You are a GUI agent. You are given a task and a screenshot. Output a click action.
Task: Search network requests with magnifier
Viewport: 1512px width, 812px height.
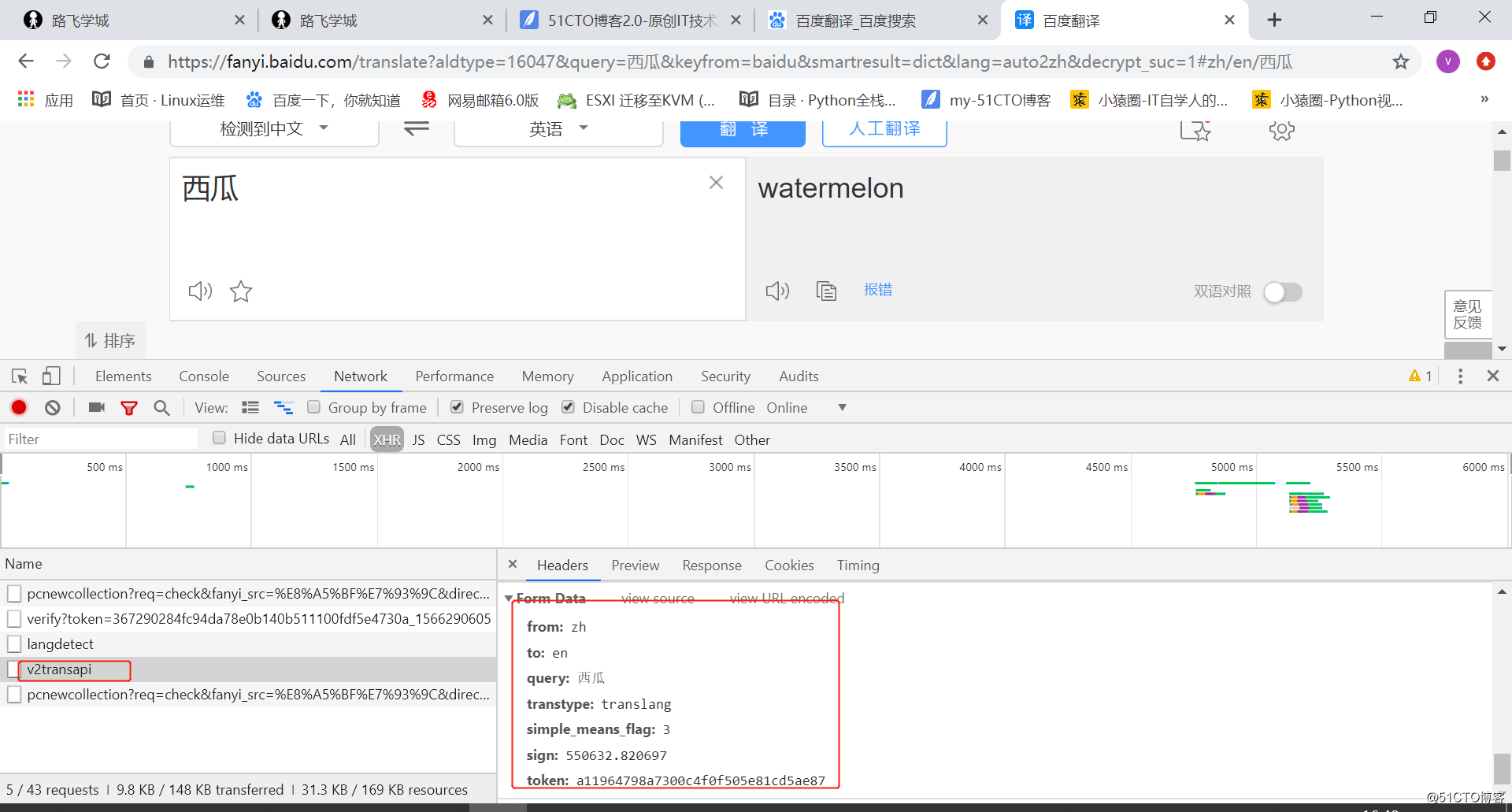click(161, 407)
